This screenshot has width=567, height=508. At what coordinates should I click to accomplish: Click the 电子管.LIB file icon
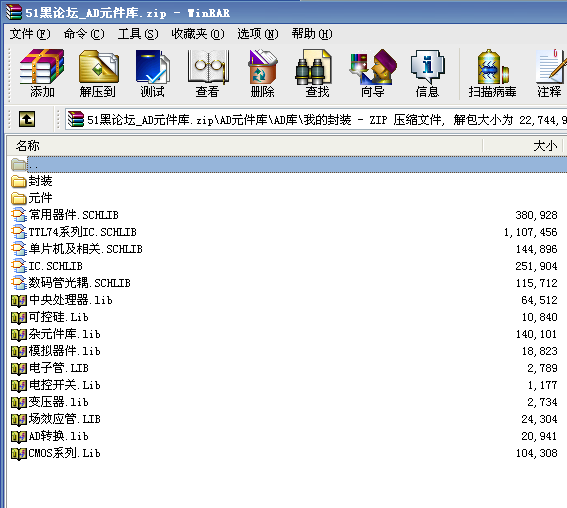pos(19,368)
